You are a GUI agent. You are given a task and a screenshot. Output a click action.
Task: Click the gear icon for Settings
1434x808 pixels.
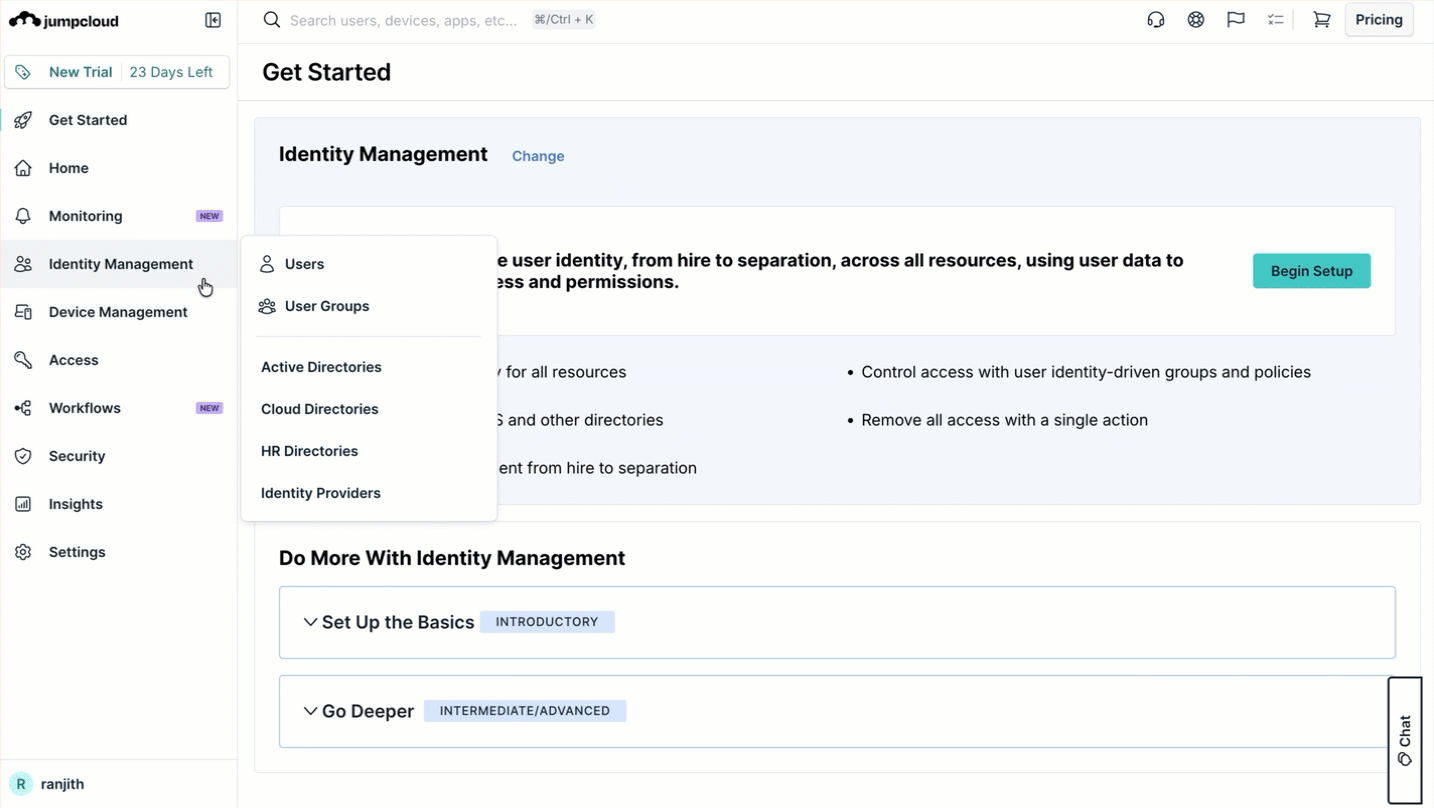click(23, 552)
